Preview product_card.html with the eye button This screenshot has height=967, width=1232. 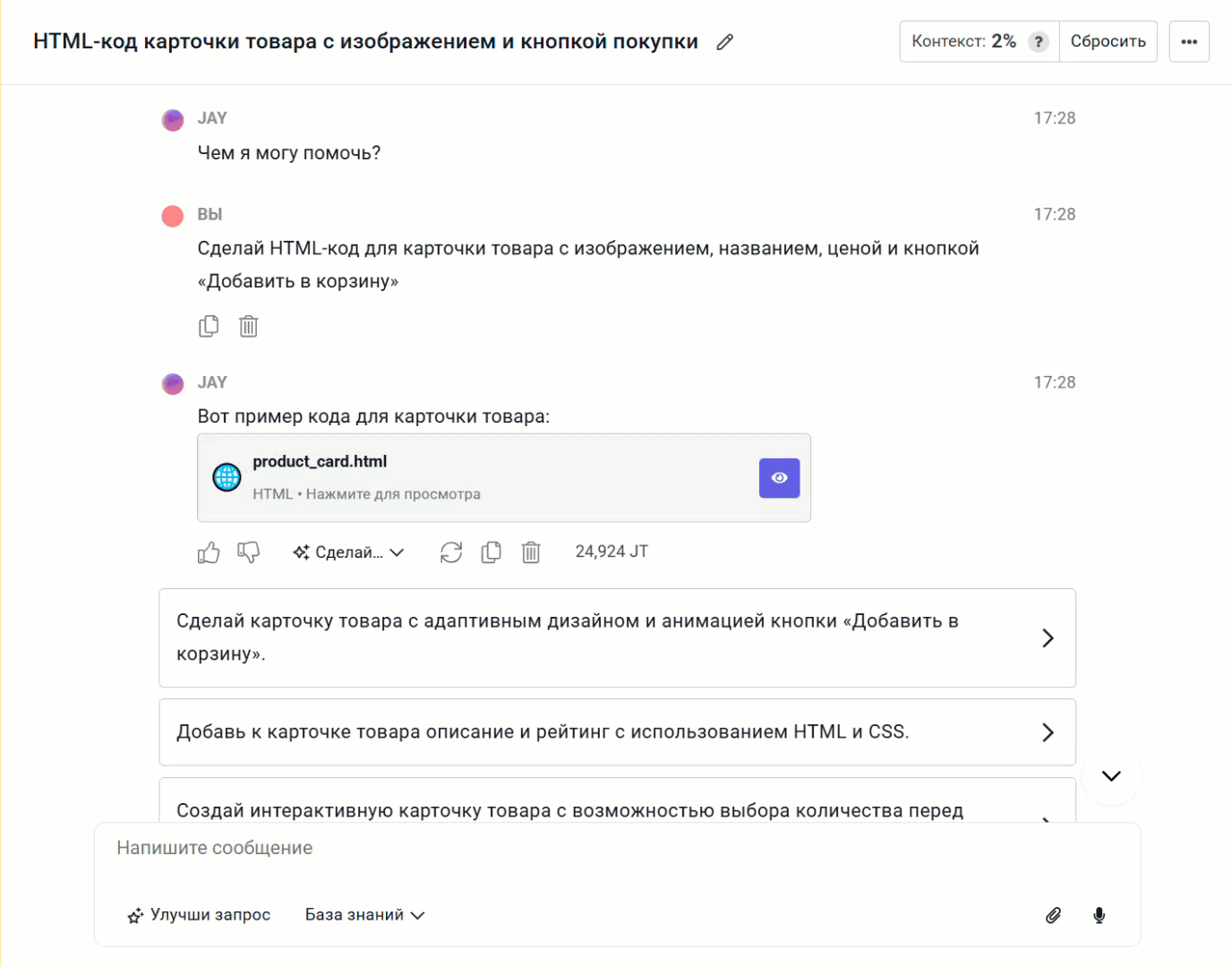779,478
